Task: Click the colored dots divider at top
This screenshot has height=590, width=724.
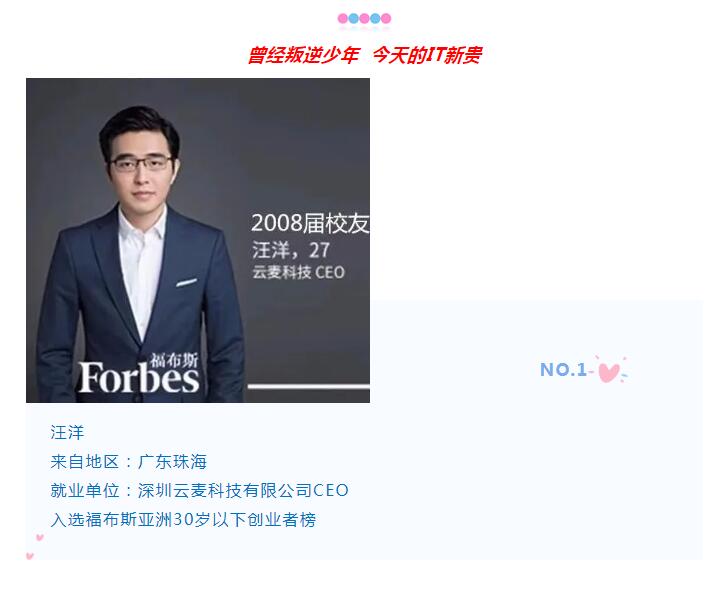Action: (364, 18)
